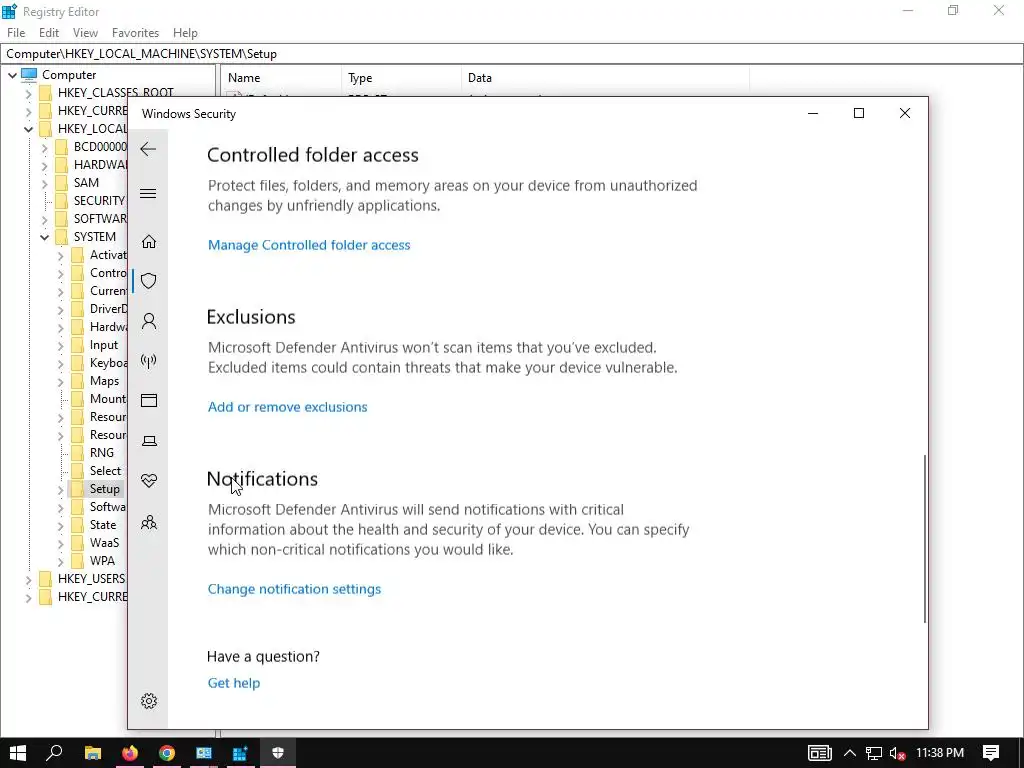Launch Google Chrome from the taskbar
Screen dimensions: 1024x768
tap(167, 753)
